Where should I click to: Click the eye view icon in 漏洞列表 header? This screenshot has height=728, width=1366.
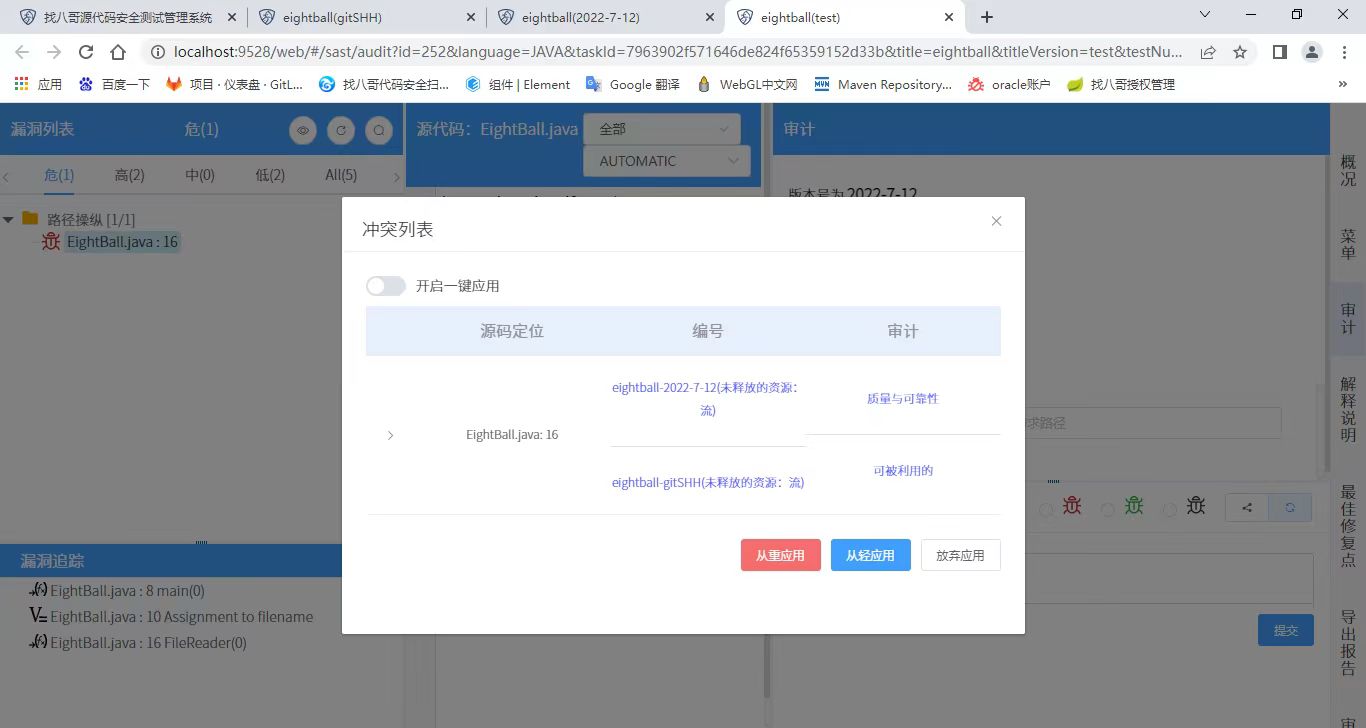tap(303, 130)
